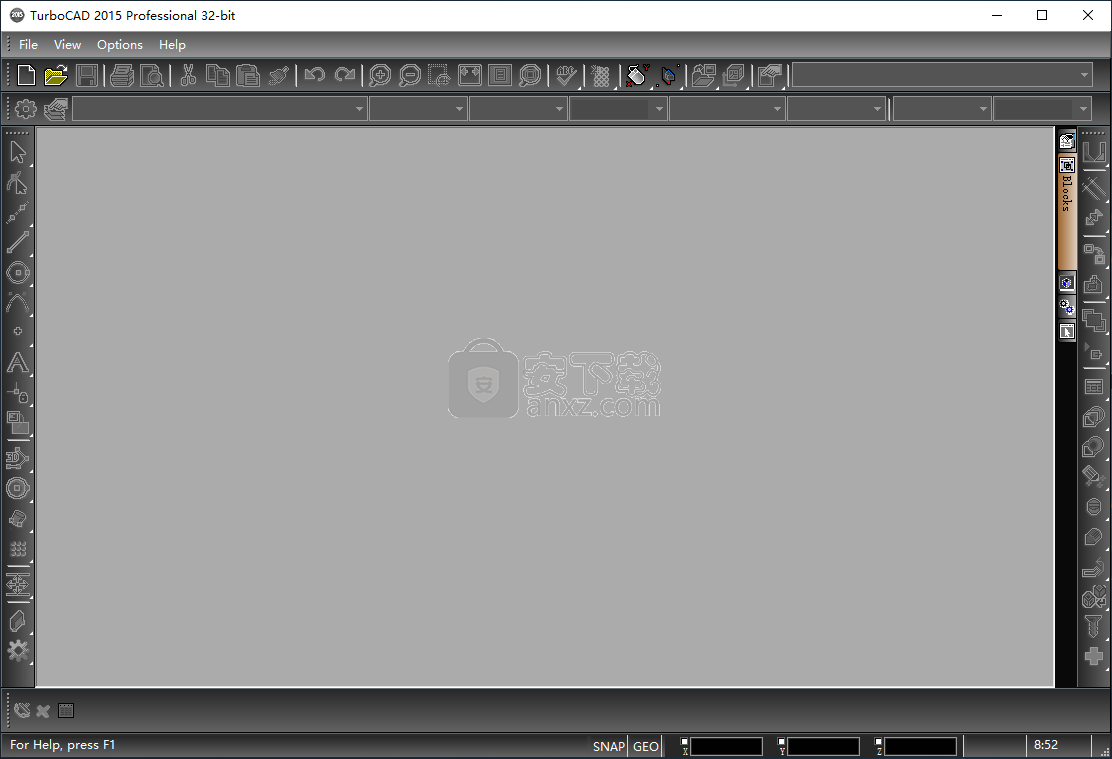The image size is (1112, 759).
Task: Open the first long property toolbar dropdown
Action: pos(359,109)
